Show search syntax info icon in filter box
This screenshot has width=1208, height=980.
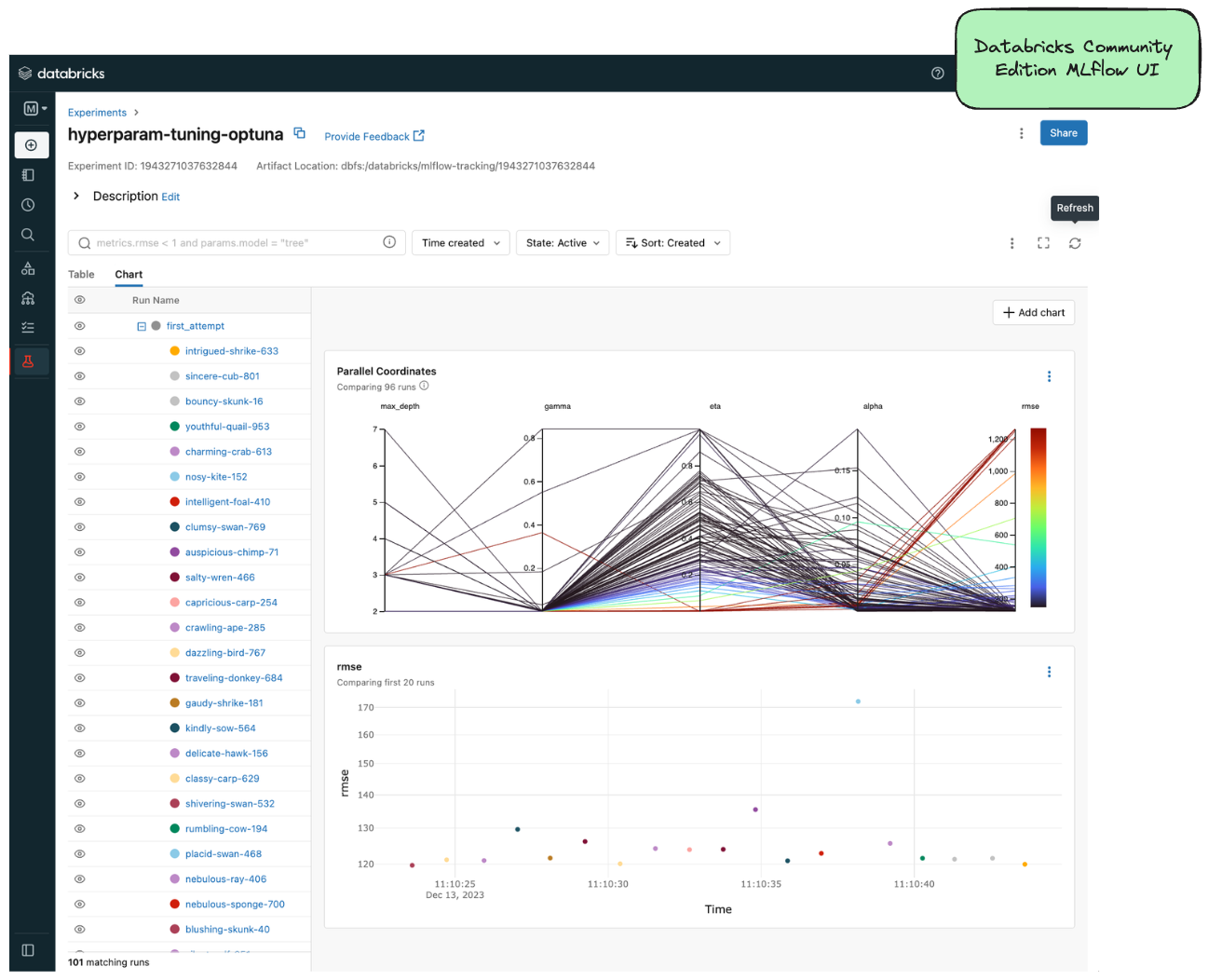(389, 242)
